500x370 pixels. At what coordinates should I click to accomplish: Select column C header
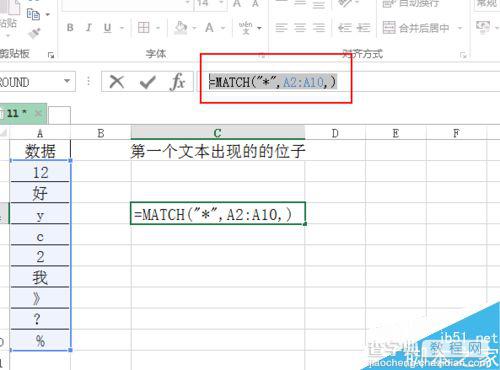[x=218, y=133]
